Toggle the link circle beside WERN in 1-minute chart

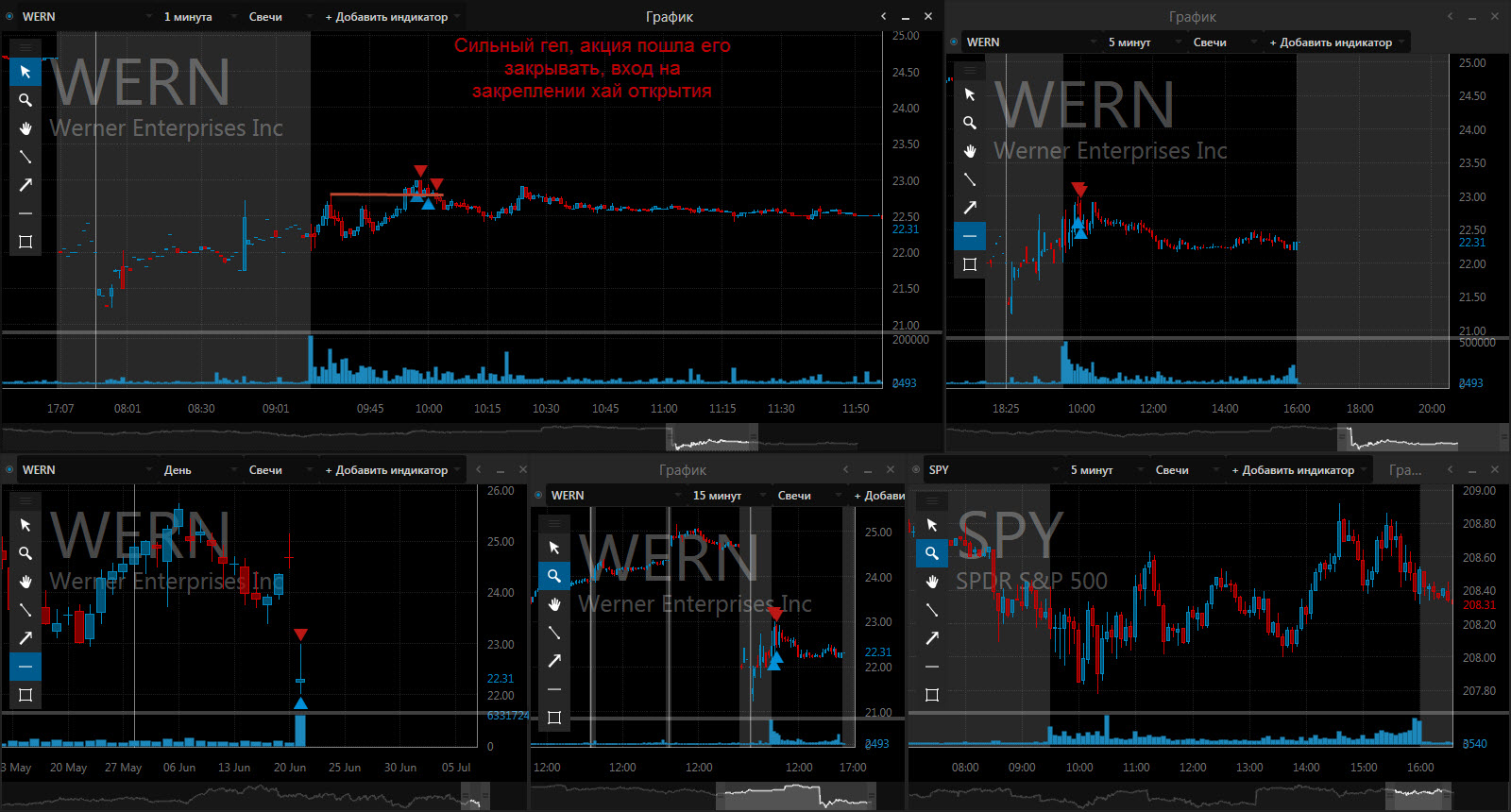[x=10, y=17]
